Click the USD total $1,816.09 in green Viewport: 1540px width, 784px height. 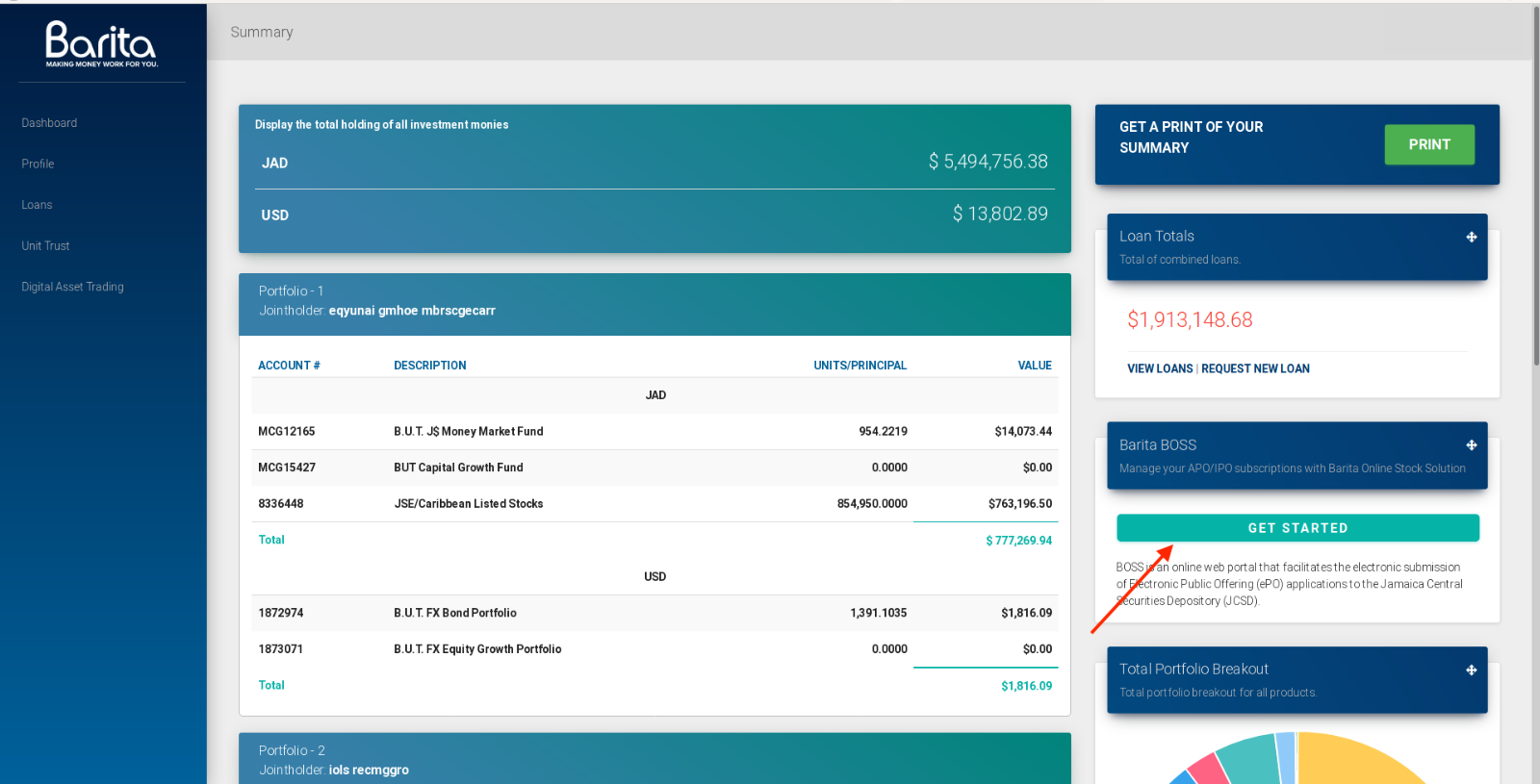1027,686
